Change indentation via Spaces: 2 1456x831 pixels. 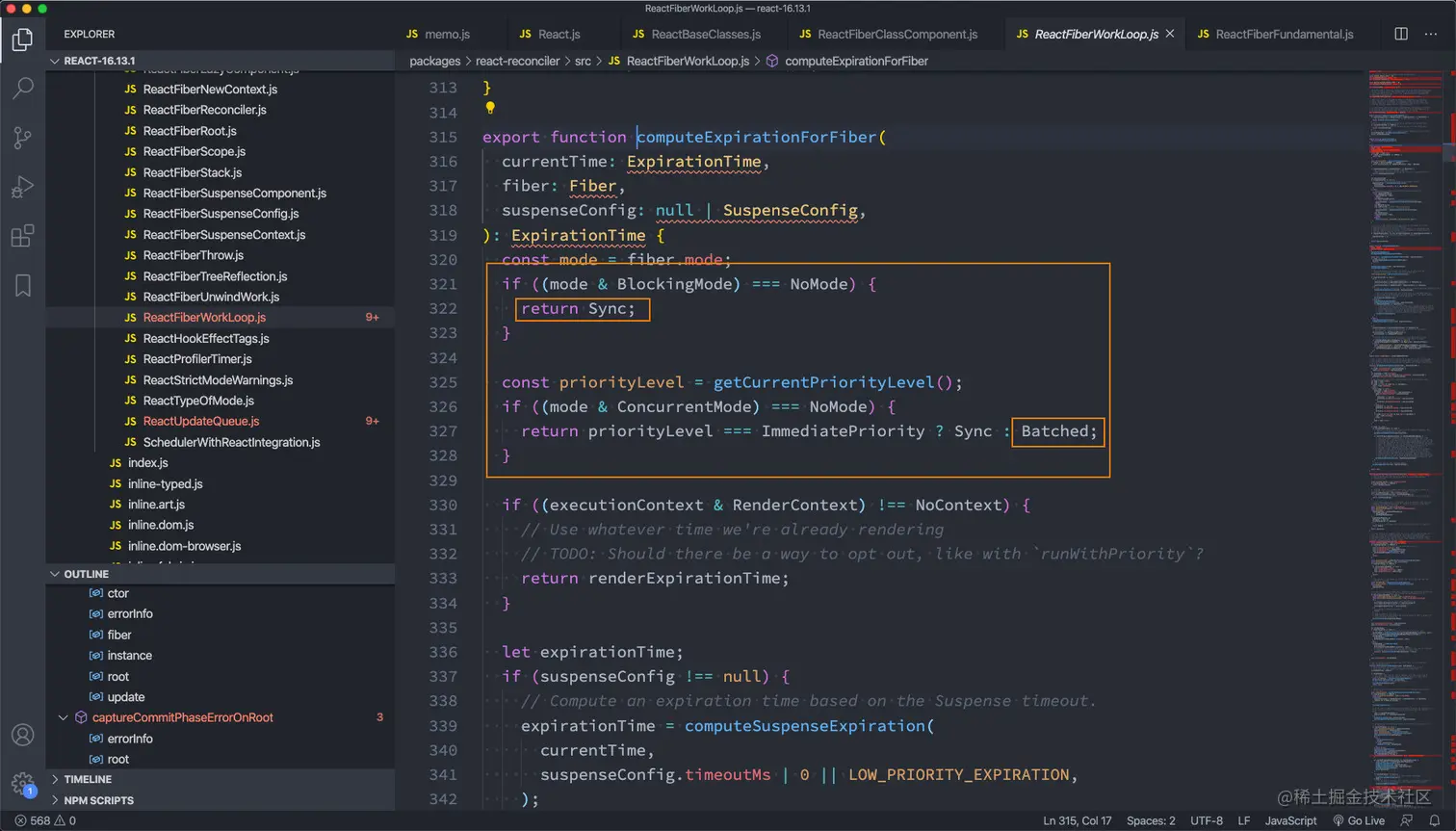point(1151,820)
